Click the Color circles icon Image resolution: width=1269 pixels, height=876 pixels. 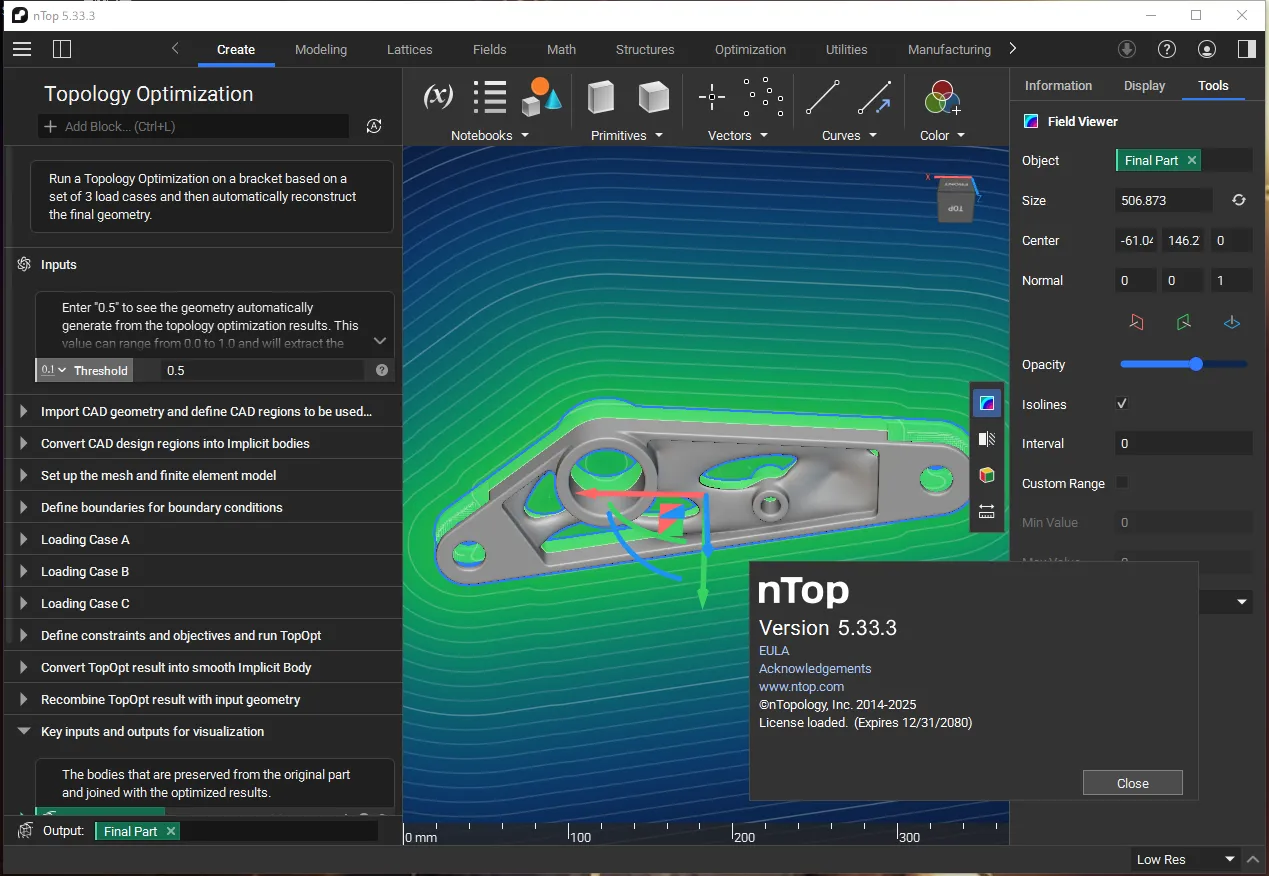pyautogui.click(x=941, y=97)
